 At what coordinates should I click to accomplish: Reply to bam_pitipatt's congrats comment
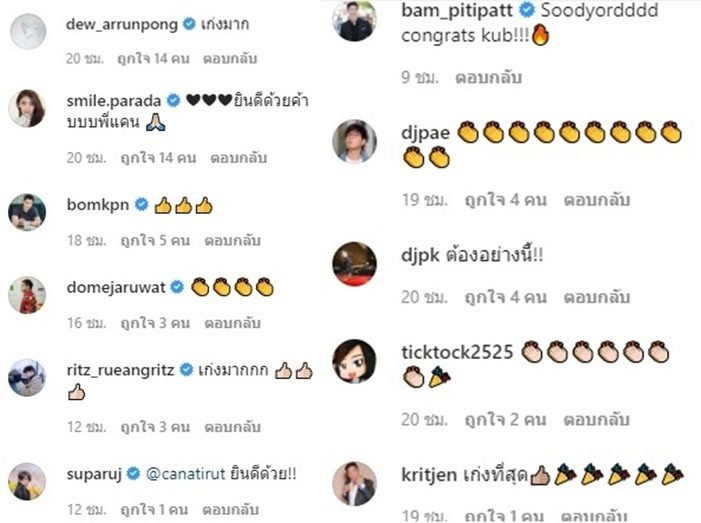pyautogui.click(x=488, y=78)
